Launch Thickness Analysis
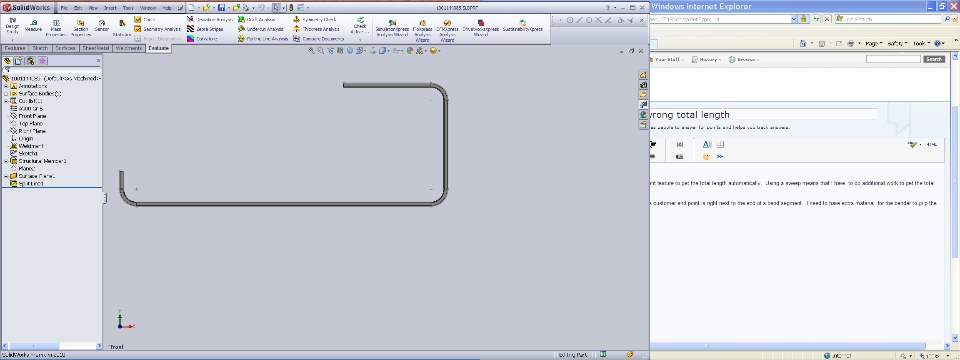 [x=316, y=29]
